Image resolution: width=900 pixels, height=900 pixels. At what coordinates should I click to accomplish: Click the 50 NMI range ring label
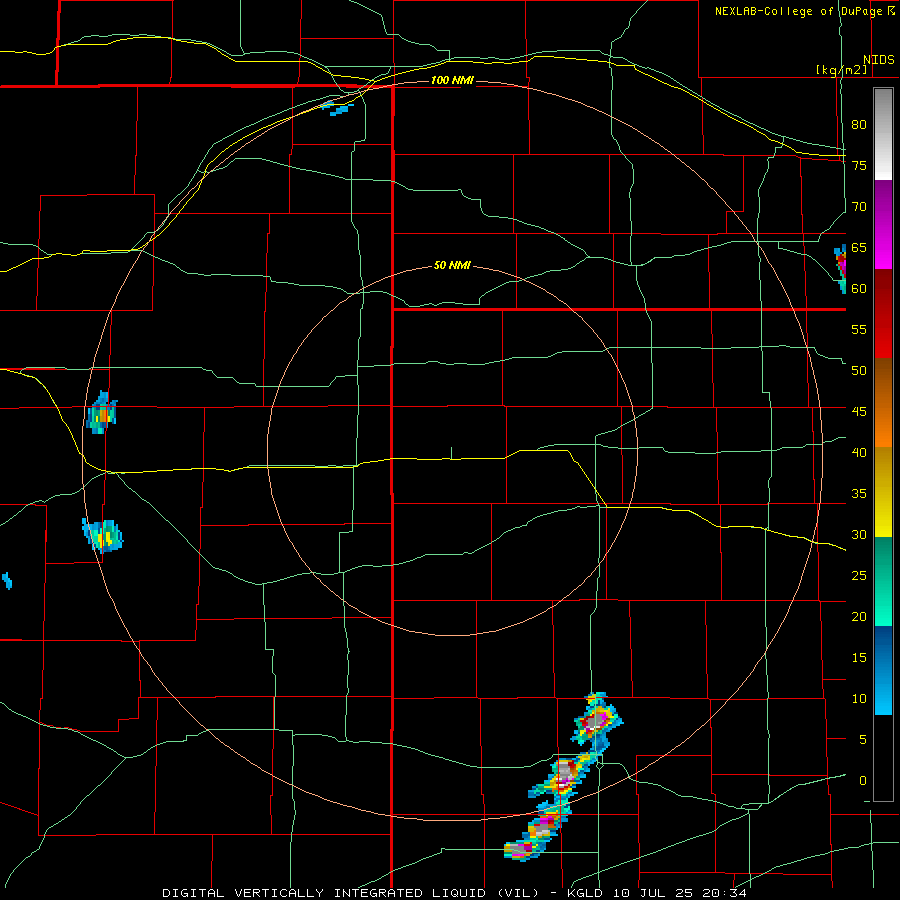click(x=452, y=265)
